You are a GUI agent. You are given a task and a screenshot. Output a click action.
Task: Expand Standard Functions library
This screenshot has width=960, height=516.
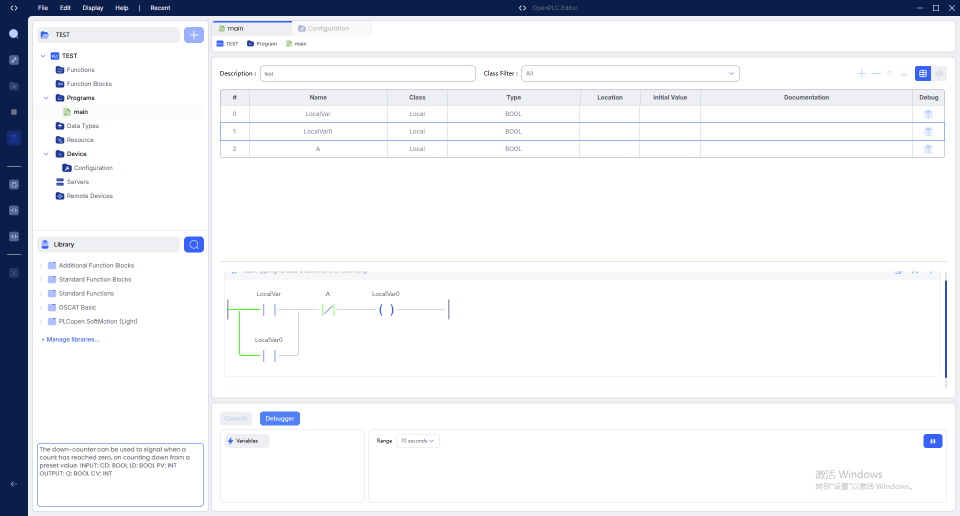click(x=41, y=294)
